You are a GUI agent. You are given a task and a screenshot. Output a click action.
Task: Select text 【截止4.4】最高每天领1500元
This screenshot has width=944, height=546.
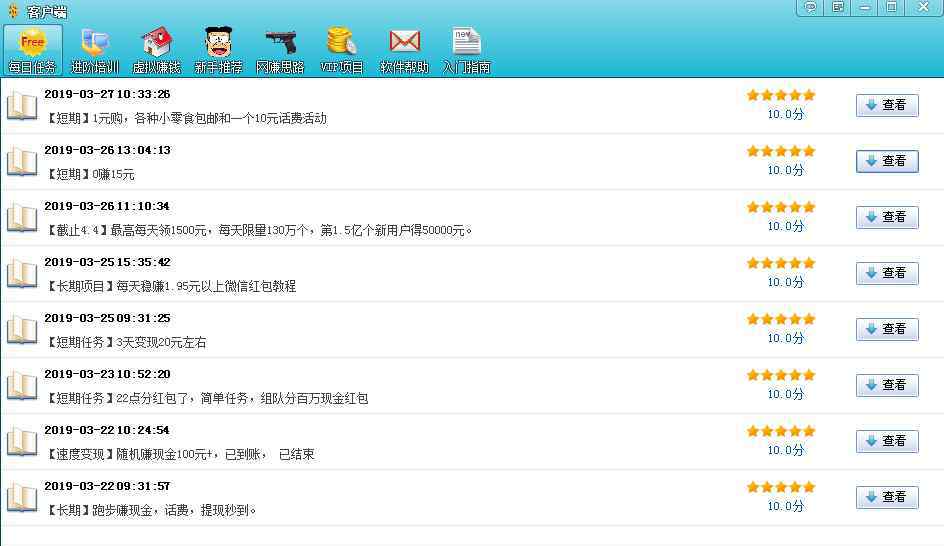pyautogui.click(x=126, y=231)
